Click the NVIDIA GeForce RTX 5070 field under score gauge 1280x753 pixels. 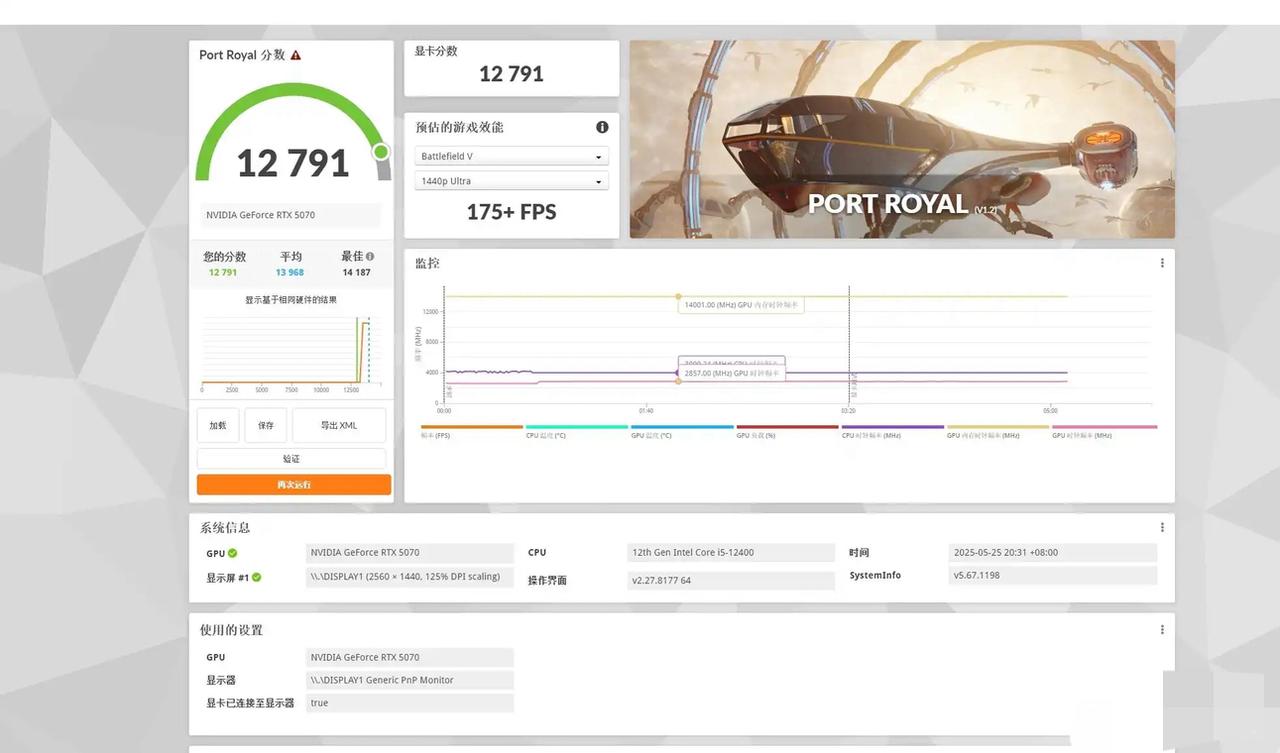point(291,215)
